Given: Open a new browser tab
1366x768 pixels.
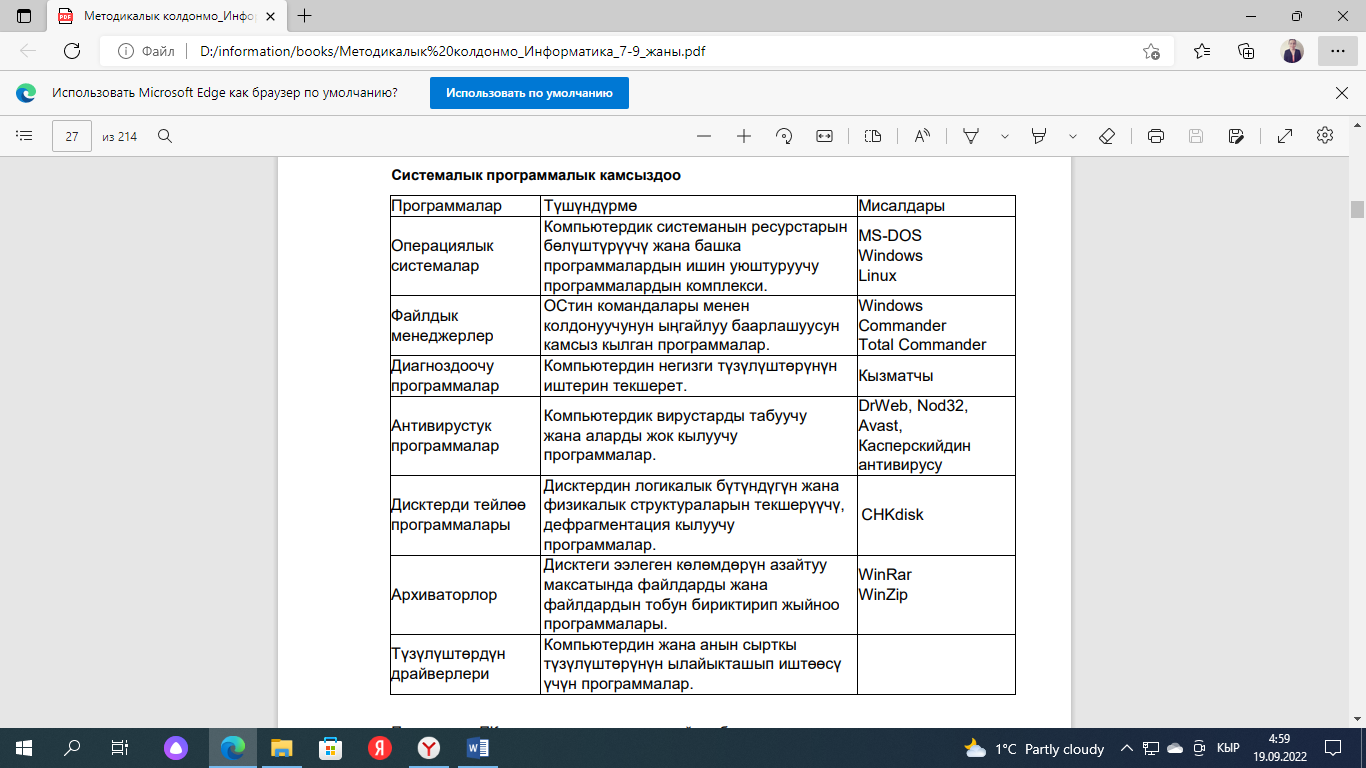Looking at the screenshot, I should pyautogui.click(x=305, y=16).
